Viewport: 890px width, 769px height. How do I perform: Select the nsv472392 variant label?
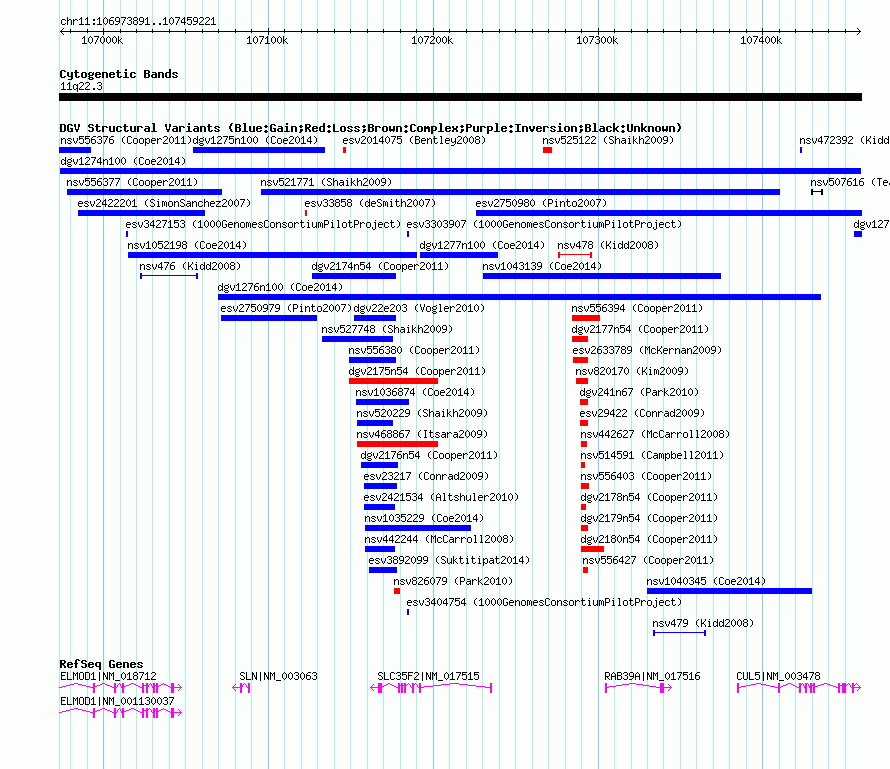(844, 140)
